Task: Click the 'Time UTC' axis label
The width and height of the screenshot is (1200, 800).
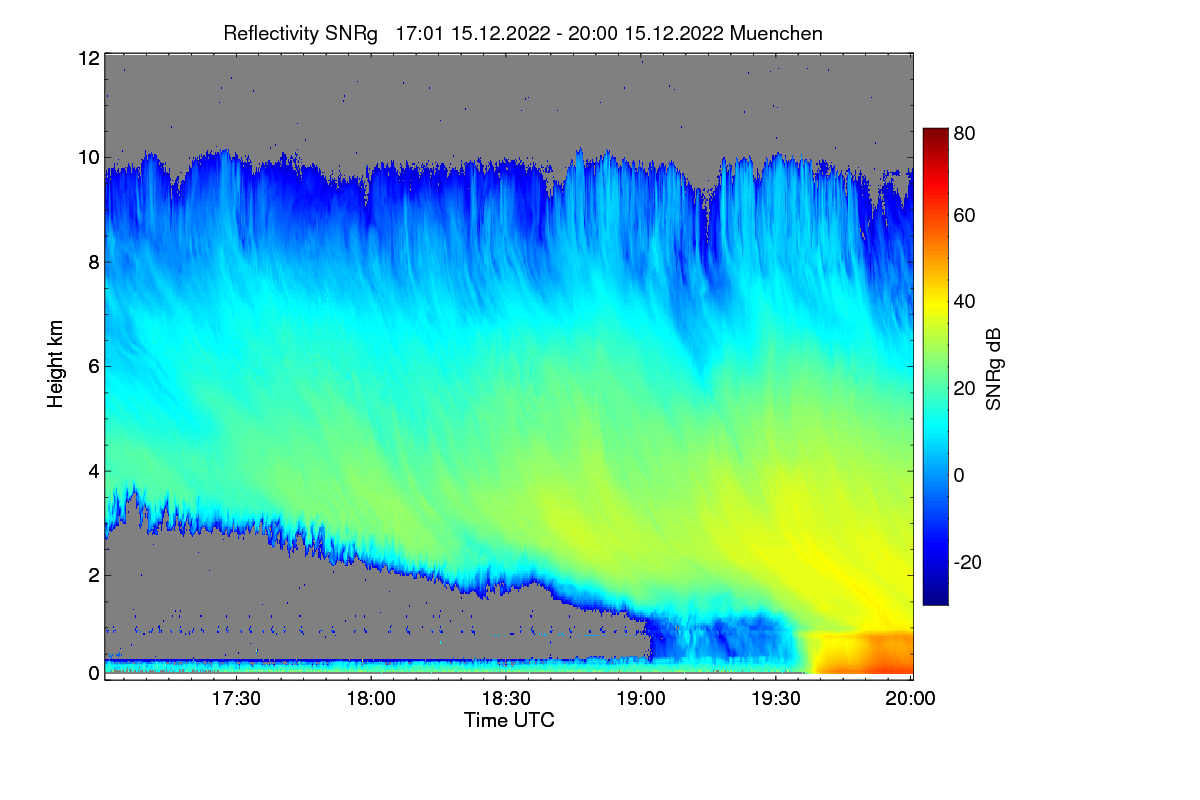Action: click(509, 720)
